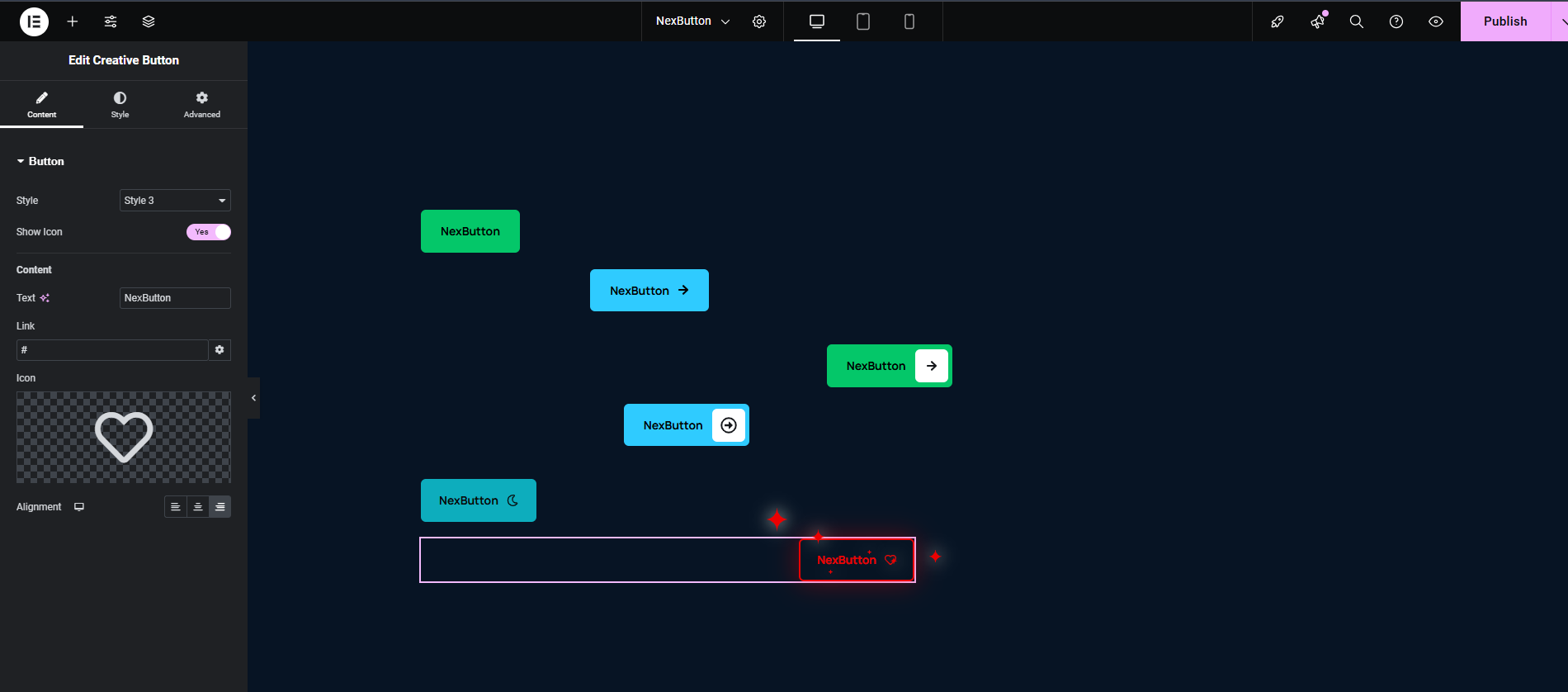Align button to the right
1568x692 pixels.
(x=220, y=507)
